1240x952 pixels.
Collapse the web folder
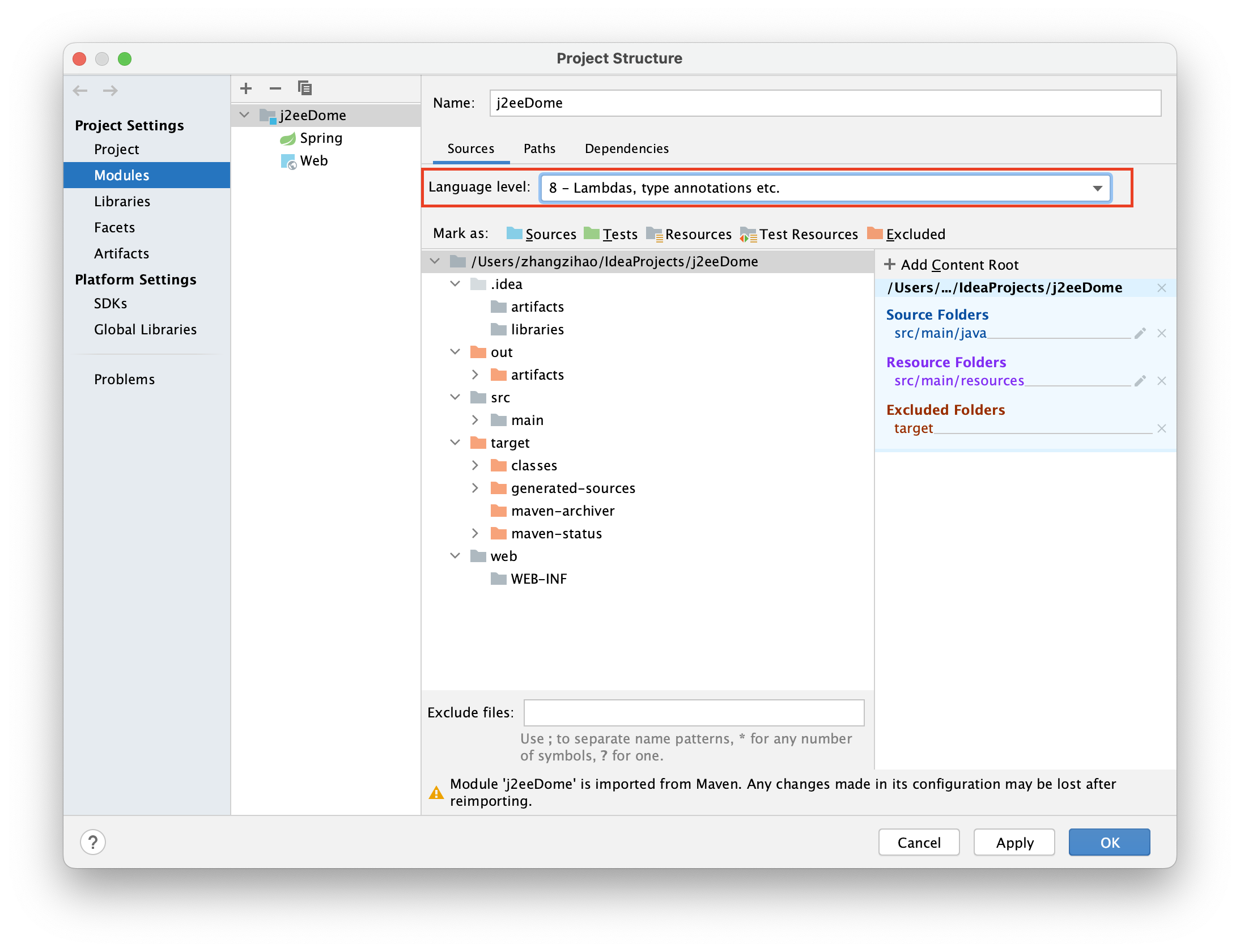[x=455, y=556]
